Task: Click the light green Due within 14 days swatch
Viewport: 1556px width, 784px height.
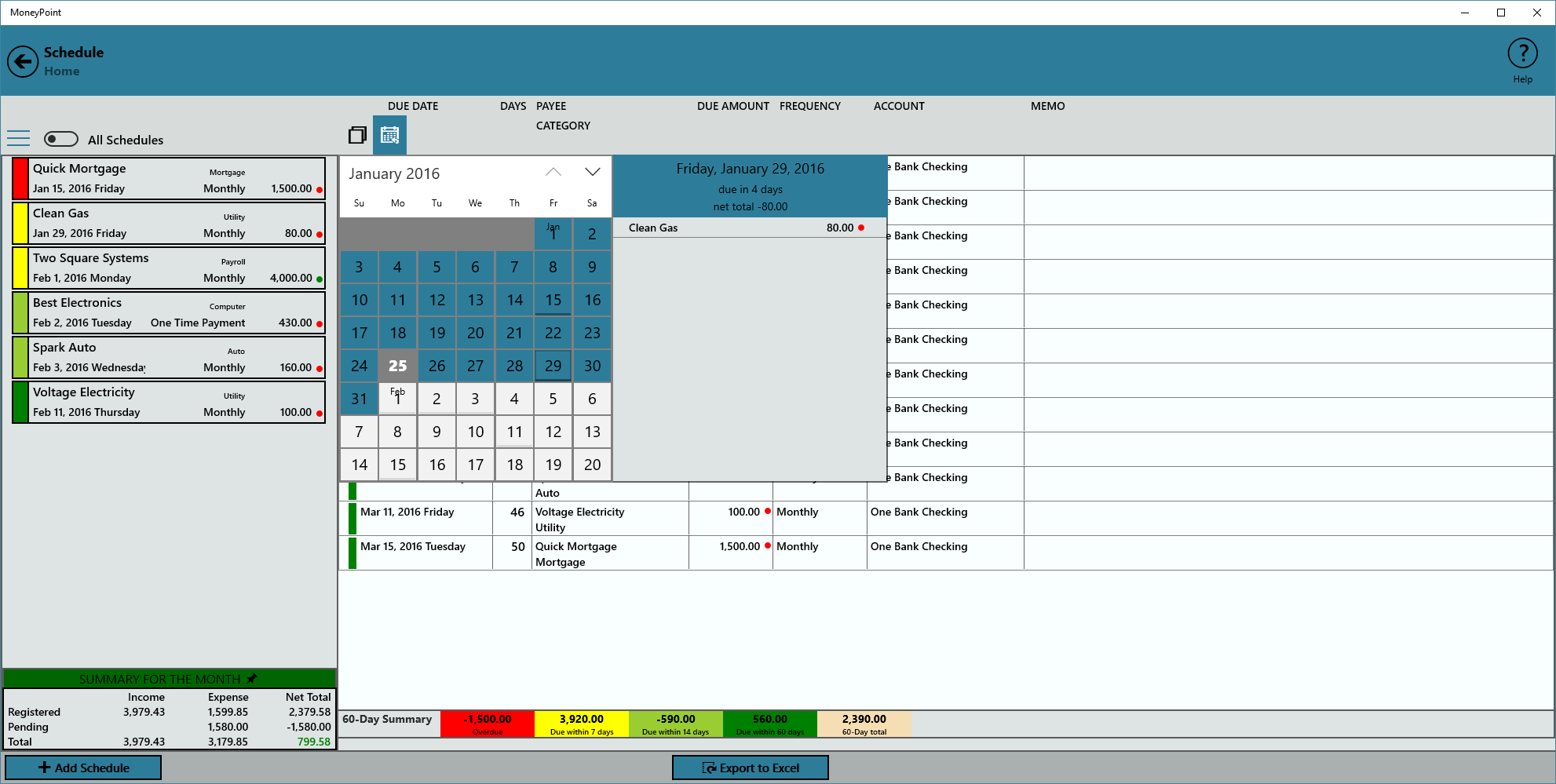Action: (676, 724)
